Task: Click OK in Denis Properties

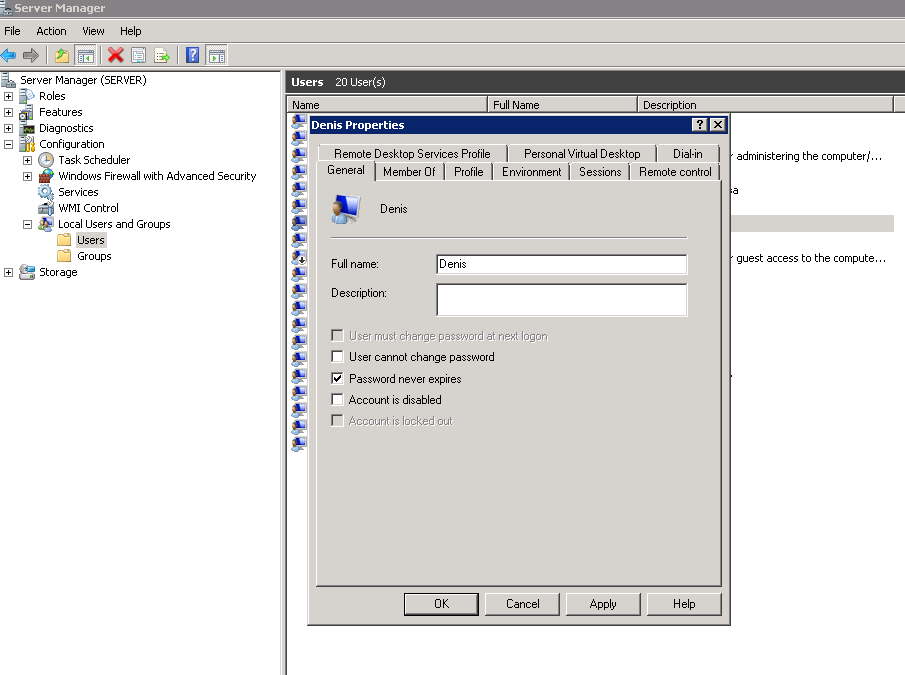Action: (x=441, y=604)
